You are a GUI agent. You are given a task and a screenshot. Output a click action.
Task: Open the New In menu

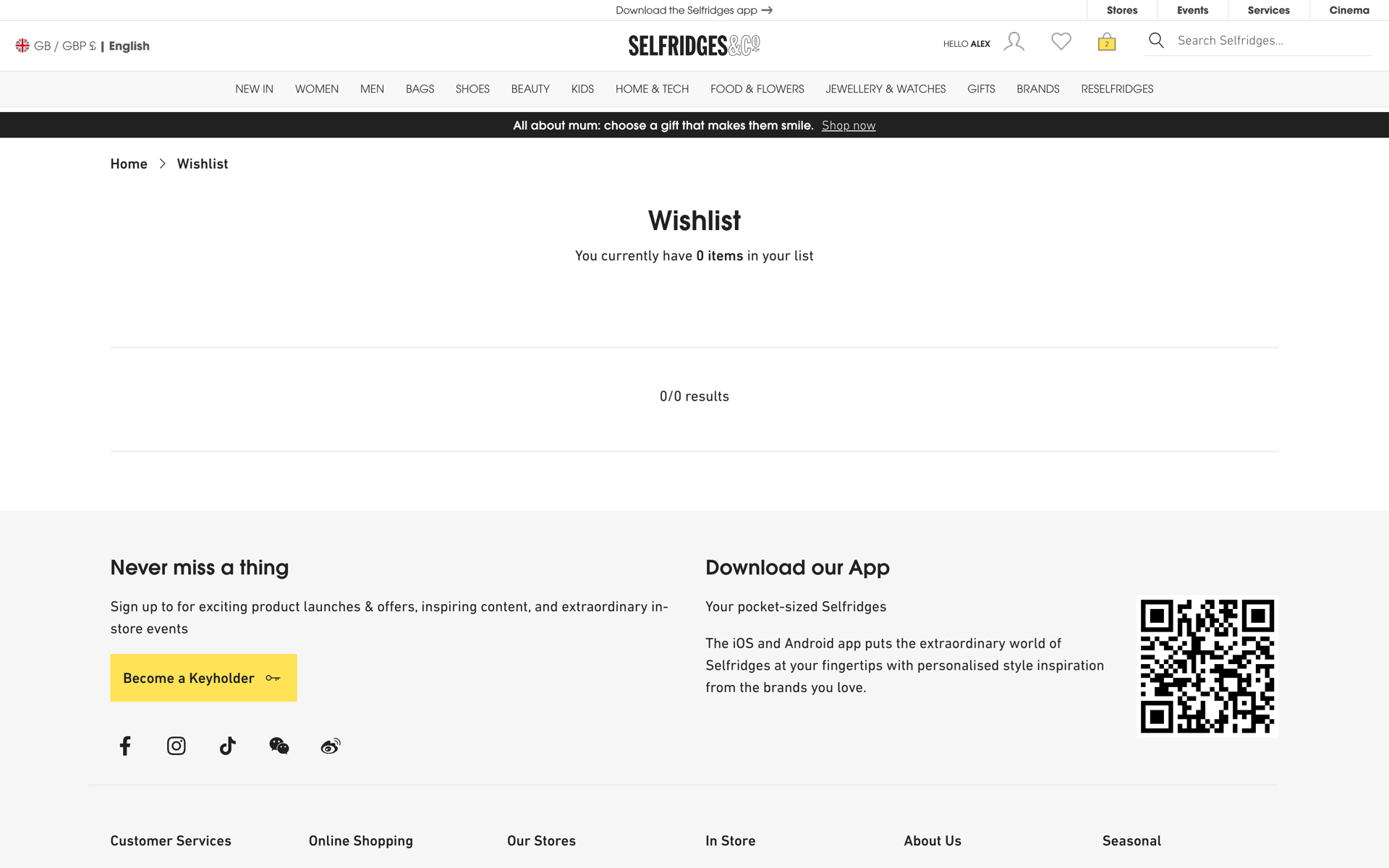pyautogui.click(x=254, y=89)
